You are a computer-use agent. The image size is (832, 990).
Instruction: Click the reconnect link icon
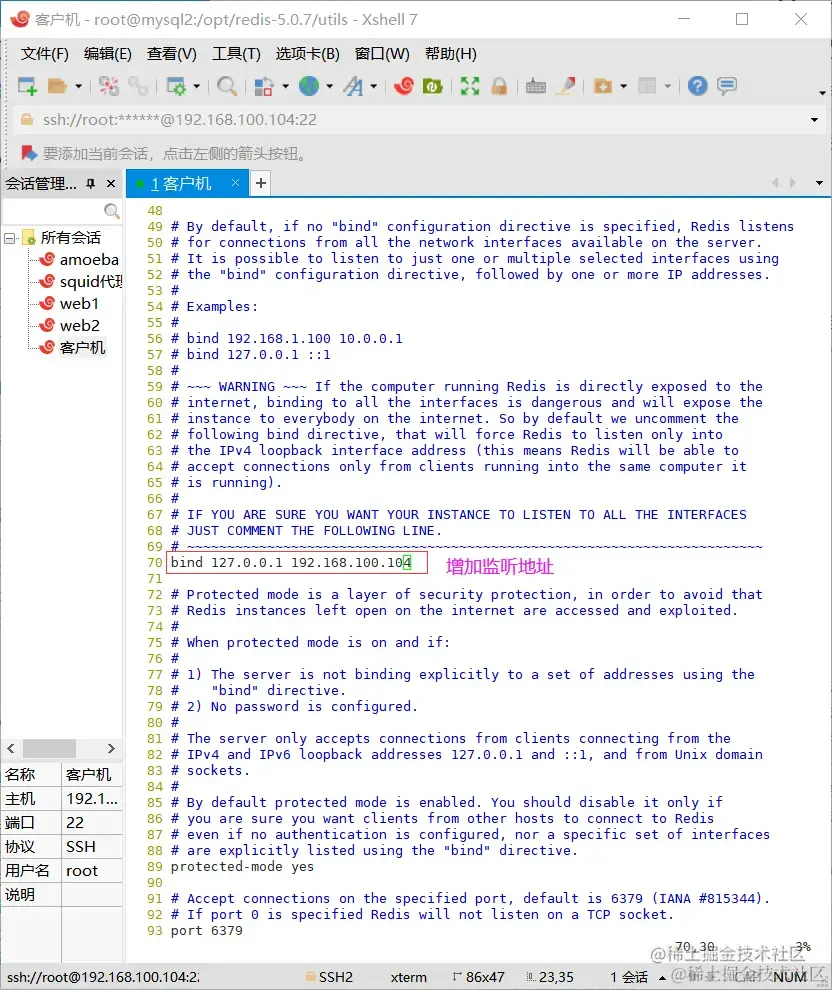point(138,86)
